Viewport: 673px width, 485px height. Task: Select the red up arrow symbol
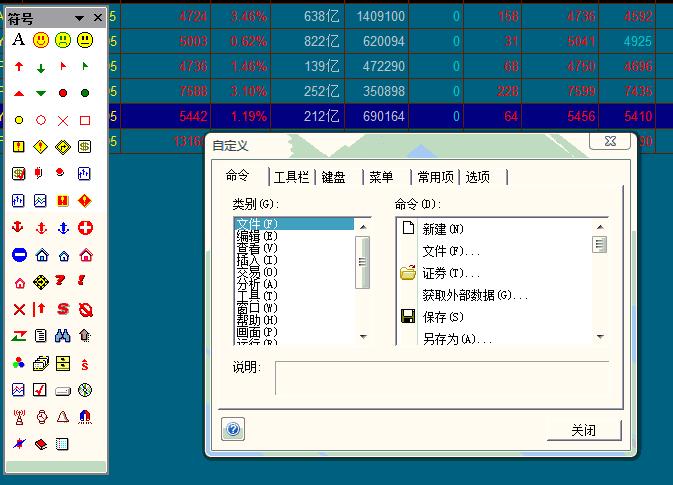click(x=19, y=67)
